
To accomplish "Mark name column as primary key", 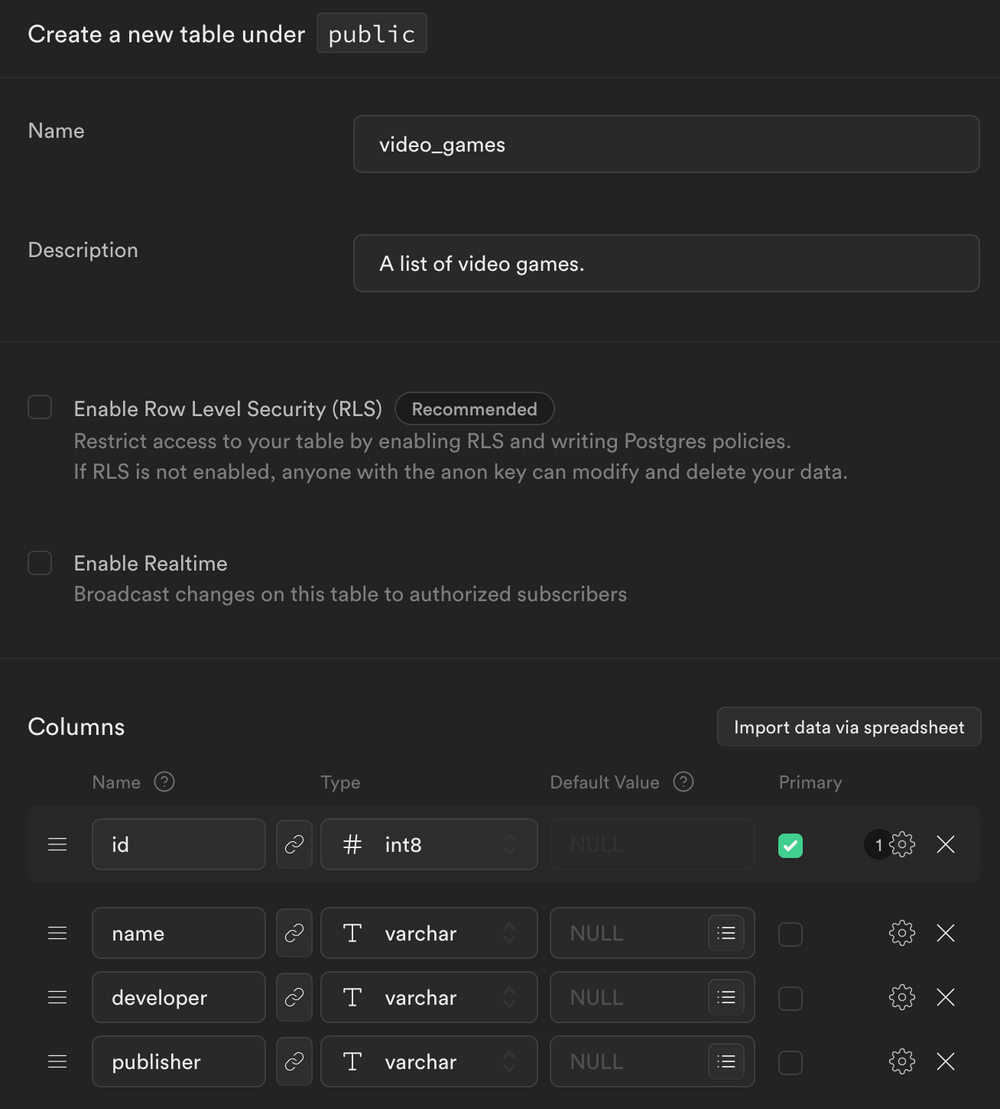I will [790, 934].
